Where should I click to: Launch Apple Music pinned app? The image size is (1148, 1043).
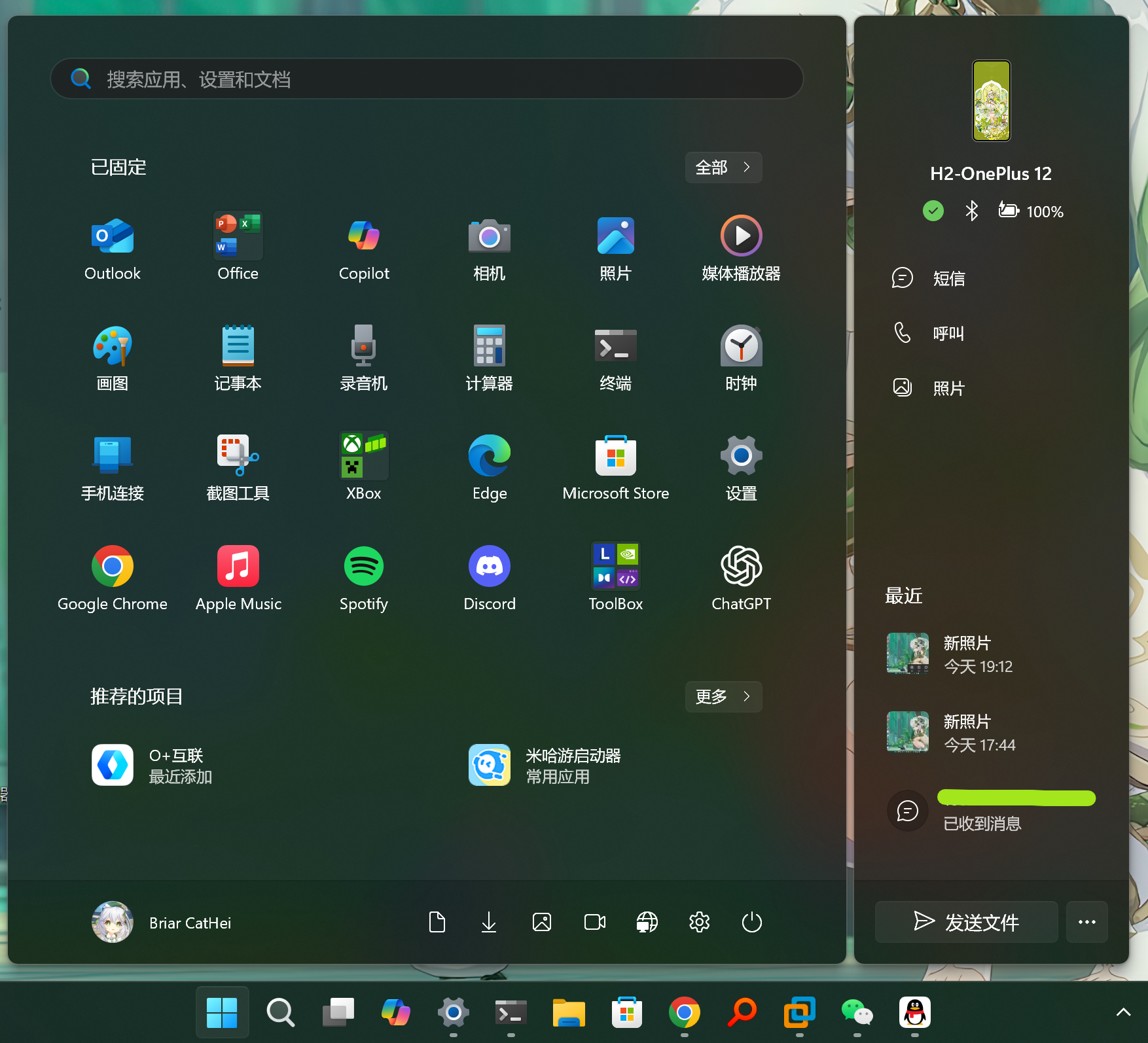tap(238, 578)
